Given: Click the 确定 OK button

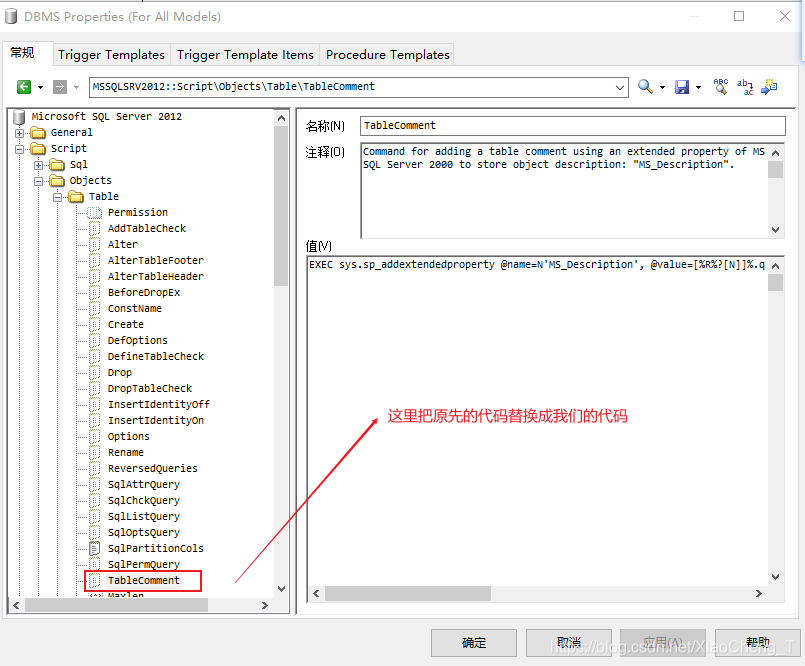Looking at the screenshot, I should (x=473, y=643).
